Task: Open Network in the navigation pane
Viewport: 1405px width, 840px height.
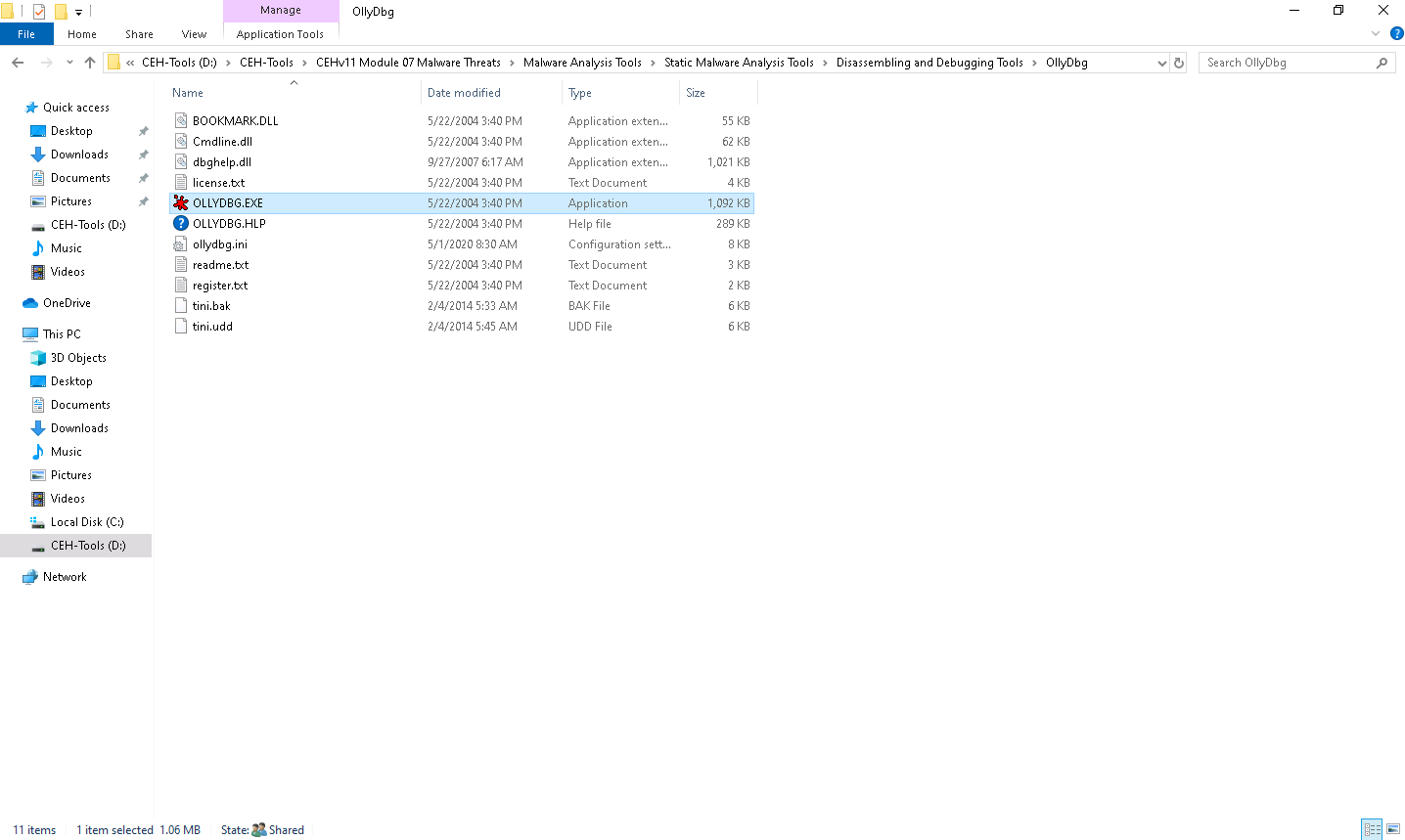Action: point(65,577)
